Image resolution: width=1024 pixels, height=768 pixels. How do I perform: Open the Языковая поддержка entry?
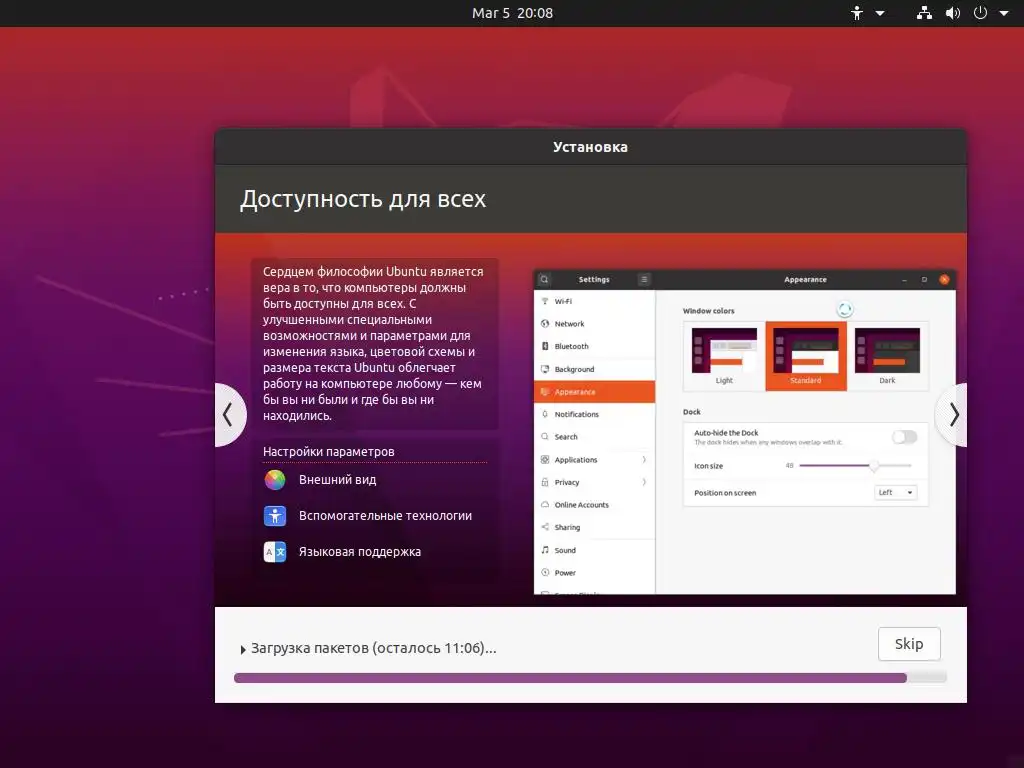click(x=360, y=552)
